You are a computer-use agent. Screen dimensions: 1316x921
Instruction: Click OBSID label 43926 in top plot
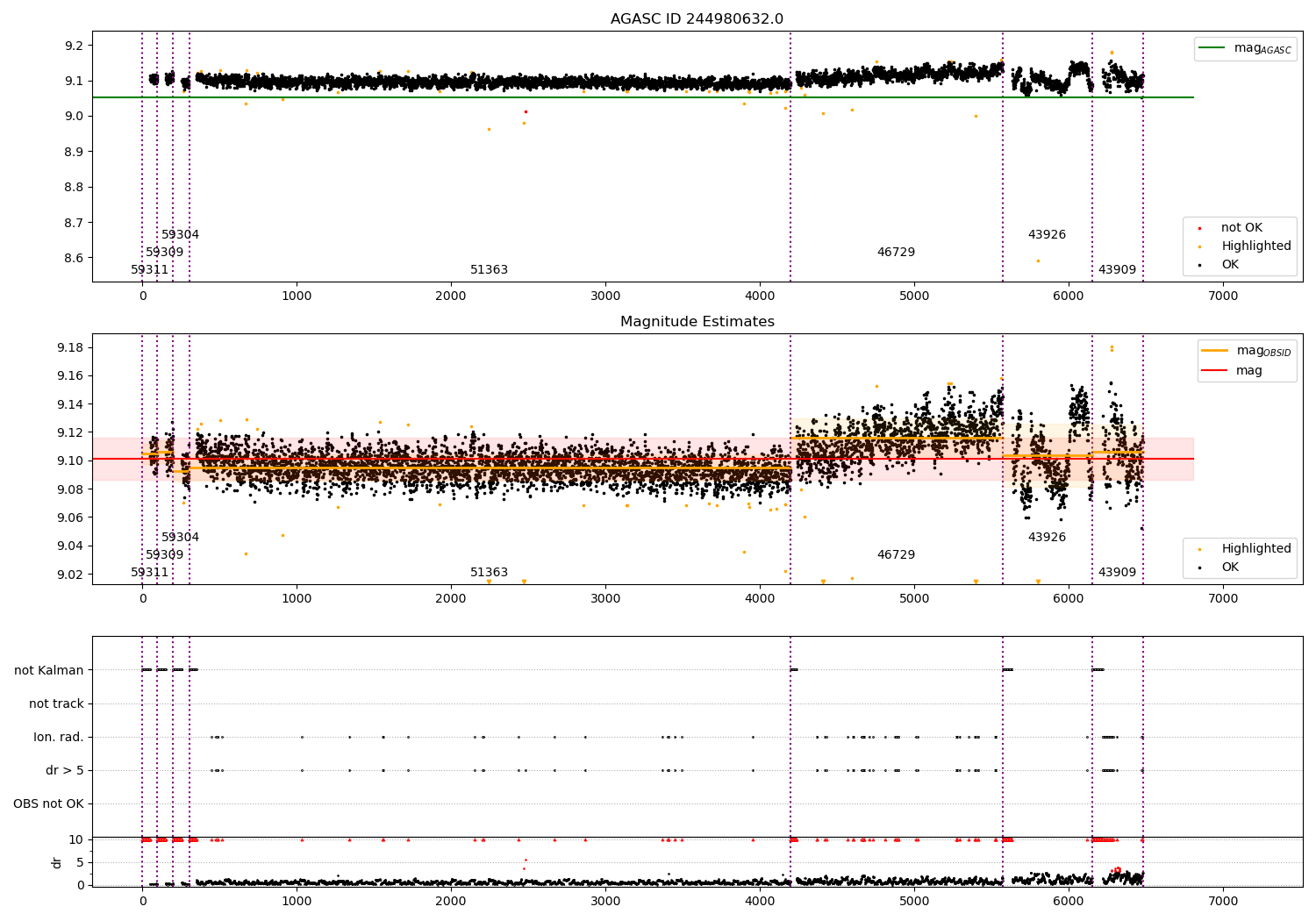(1047, 235)
